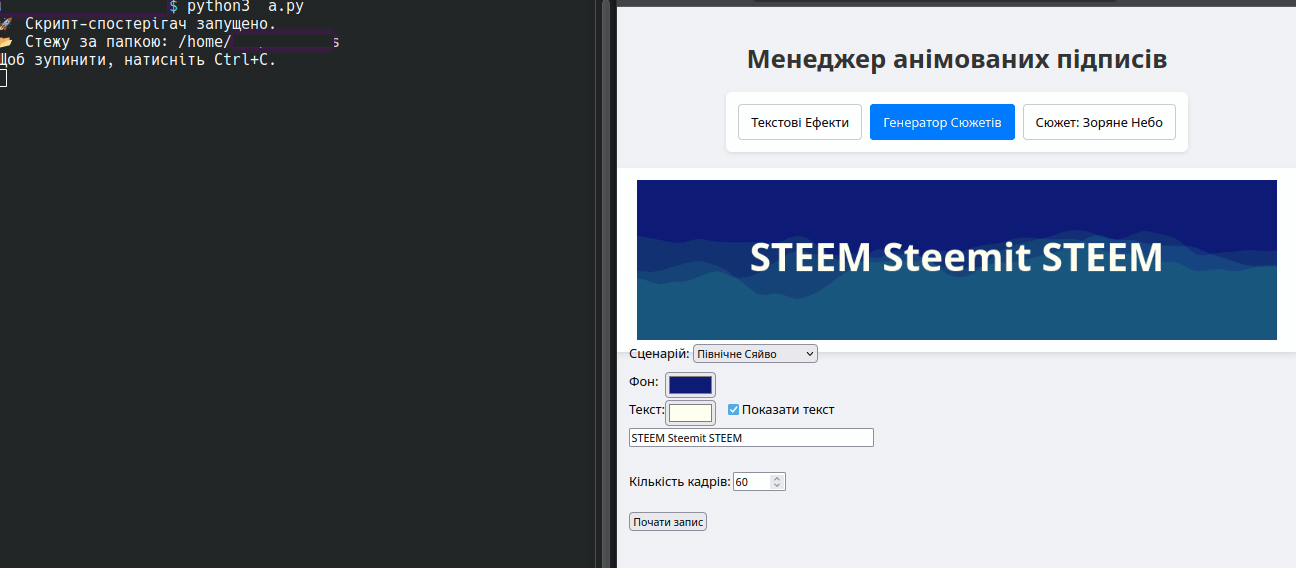Open the Текстові Ефекти tab
This screenshot has height=568, width=1296.
800,122
